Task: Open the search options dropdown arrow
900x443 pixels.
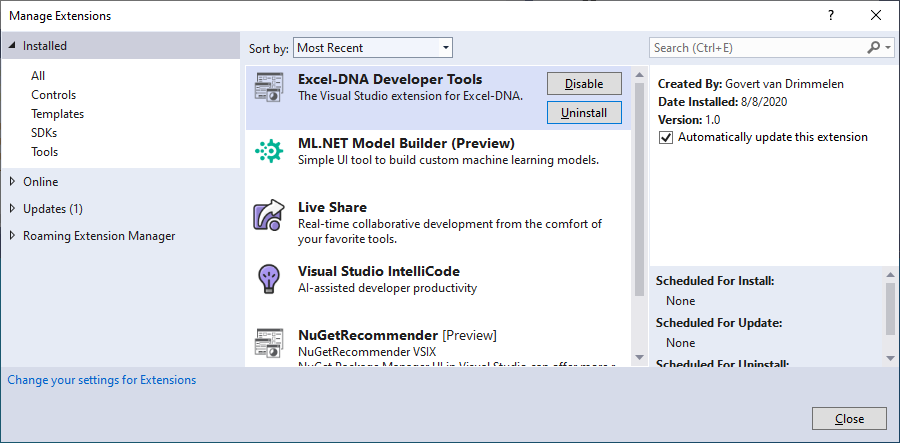Action: pos(888,48)
